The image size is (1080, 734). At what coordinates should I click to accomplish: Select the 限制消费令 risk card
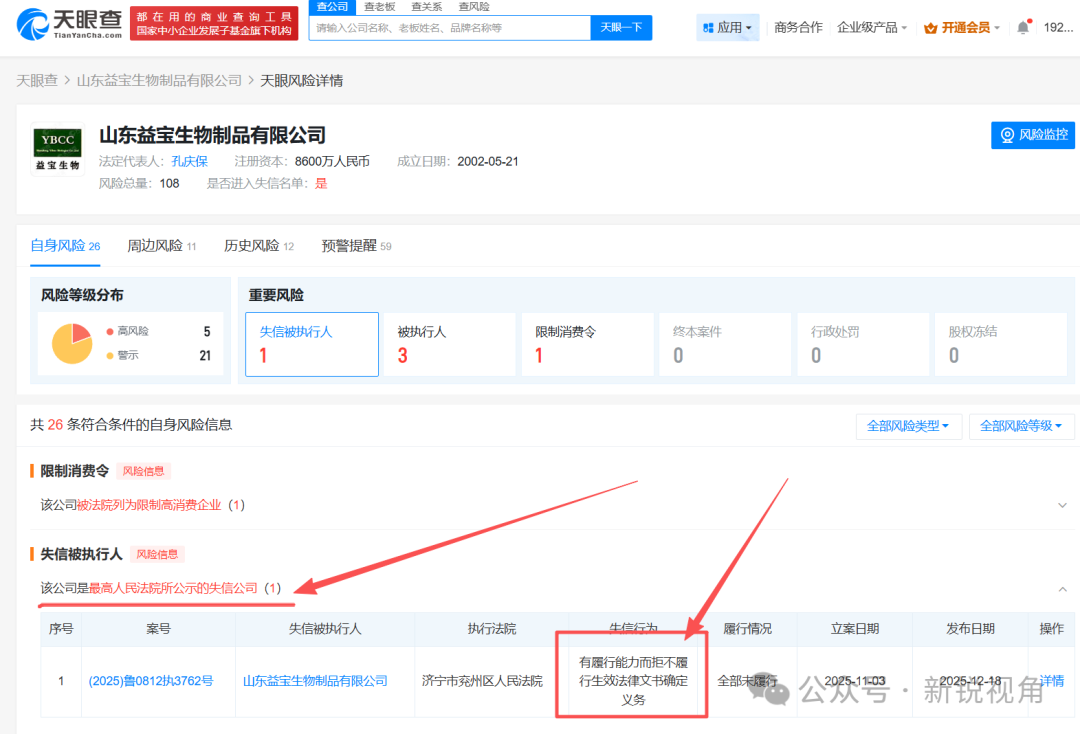click(x=586, y=344)
